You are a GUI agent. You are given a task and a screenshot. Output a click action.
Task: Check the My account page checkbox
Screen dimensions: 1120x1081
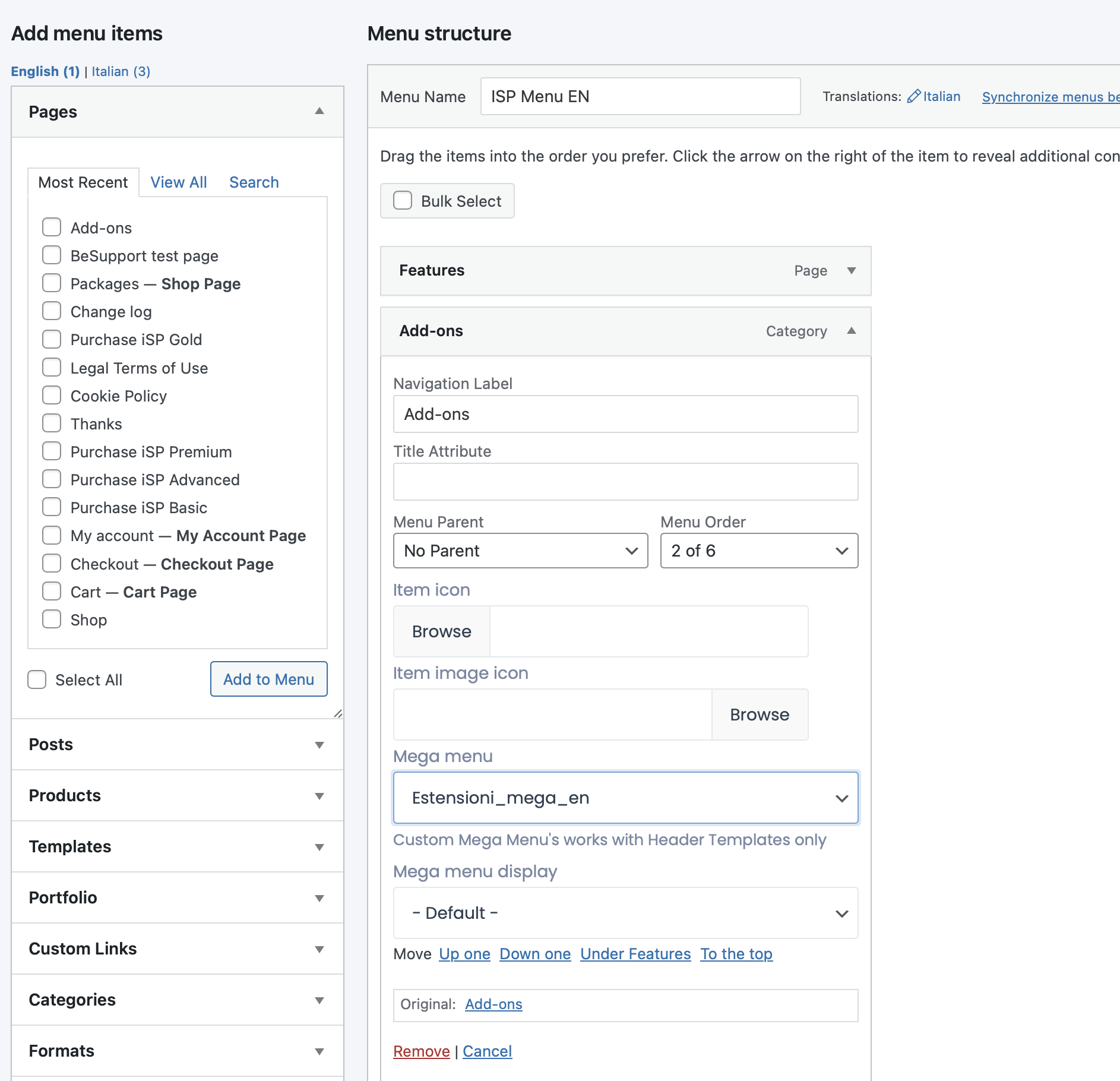(52, 535)
